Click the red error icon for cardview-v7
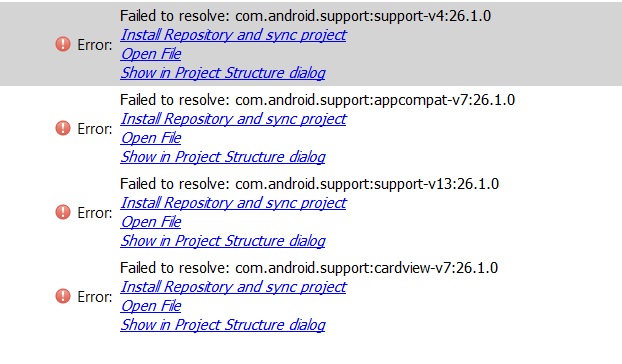This screenshot has width=622, height=364. click(63, 296)
